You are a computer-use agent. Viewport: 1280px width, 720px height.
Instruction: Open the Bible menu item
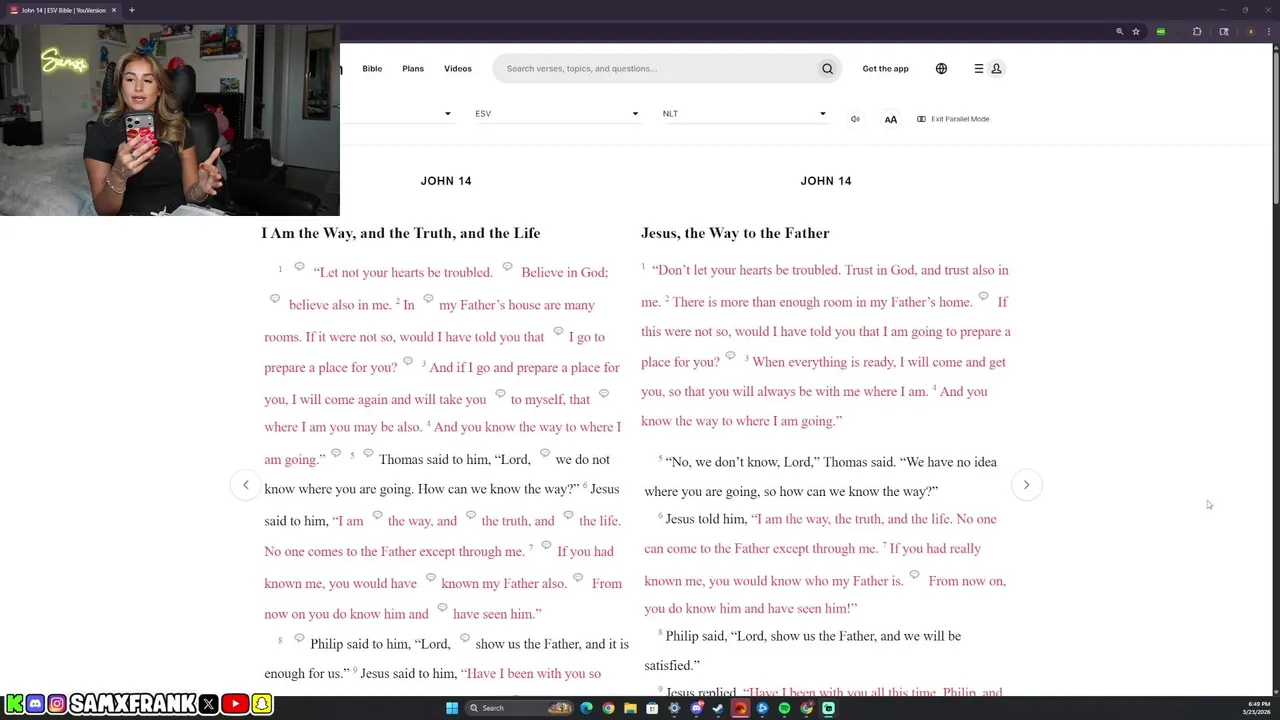(x=372, y=69)
